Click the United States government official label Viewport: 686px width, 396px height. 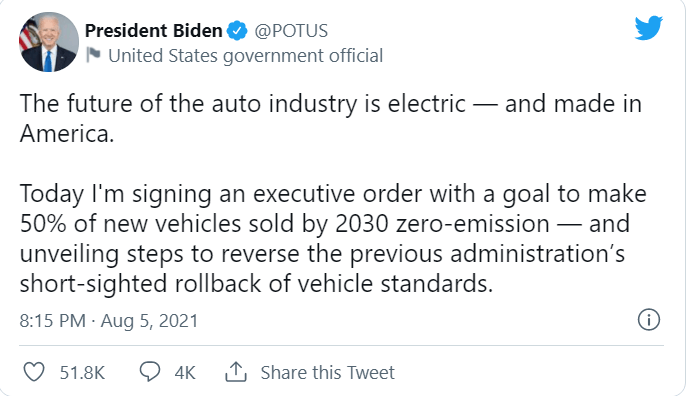[x=245, y=56]
